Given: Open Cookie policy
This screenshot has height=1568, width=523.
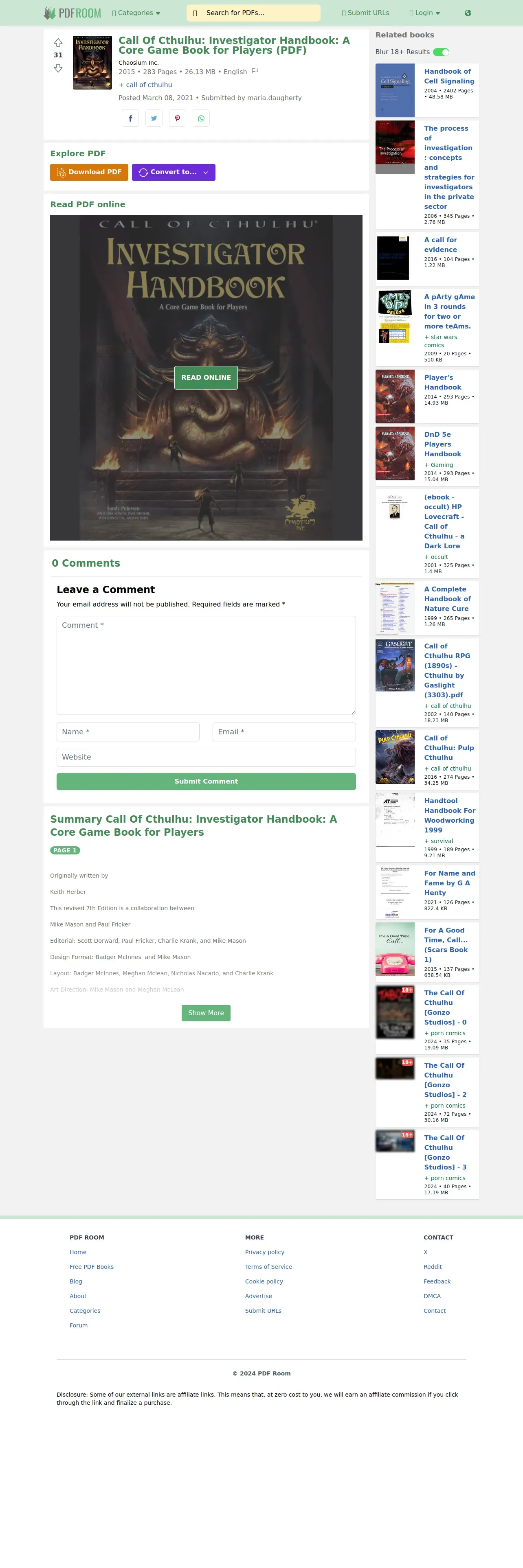Looking at the screenshot, I should (x=264, y=1282).
